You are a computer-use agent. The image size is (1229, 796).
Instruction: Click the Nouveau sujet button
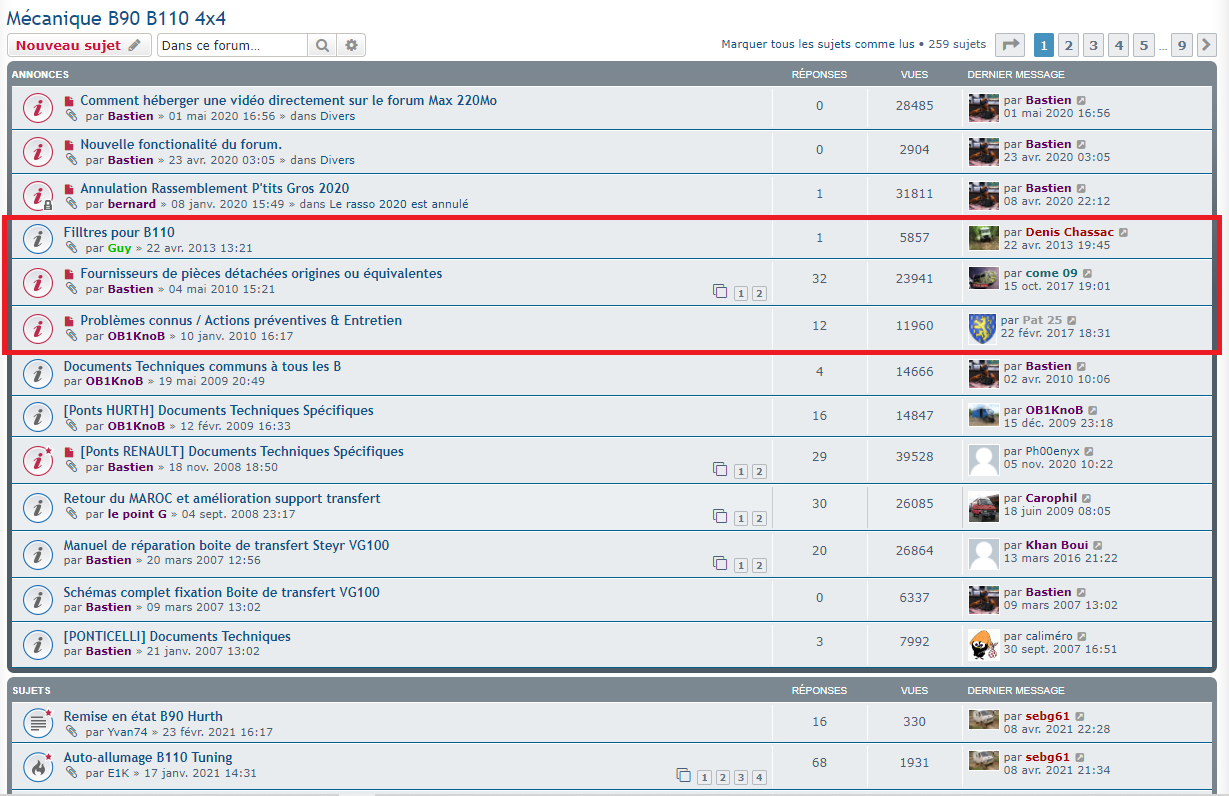80,45
